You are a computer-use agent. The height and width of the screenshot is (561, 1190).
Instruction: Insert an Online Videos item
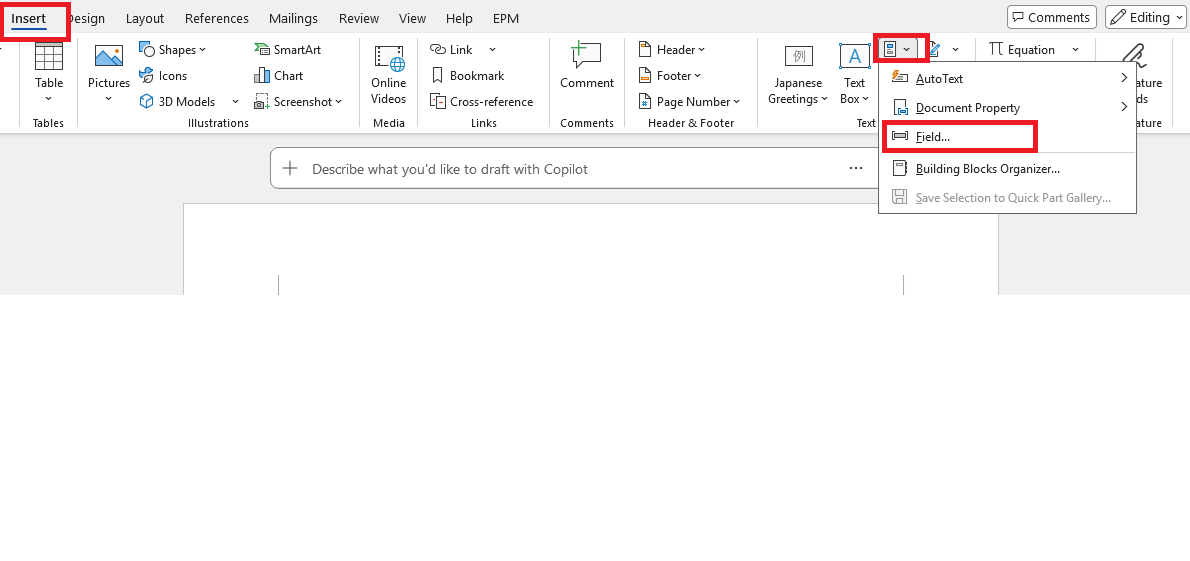tap(389, 74)
